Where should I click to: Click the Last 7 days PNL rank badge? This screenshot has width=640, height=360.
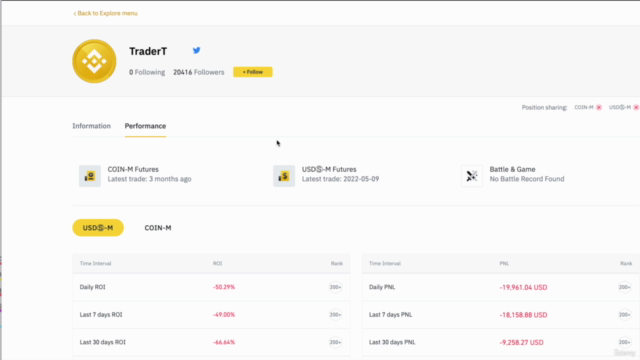[x=624, y=315]
